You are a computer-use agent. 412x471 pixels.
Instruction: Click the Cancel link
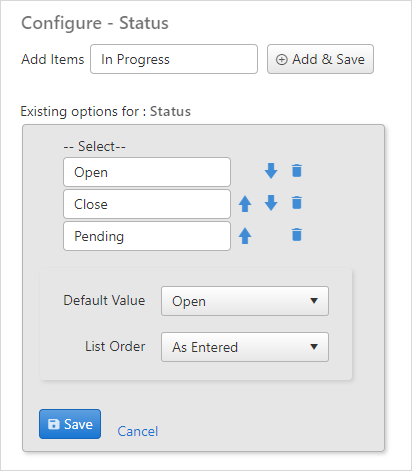[x=138, y=431]
